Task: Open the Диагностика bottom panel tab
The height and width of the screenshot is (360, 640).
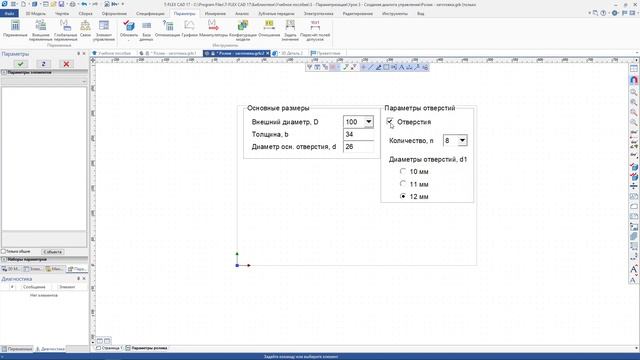Action: point(50,349)
